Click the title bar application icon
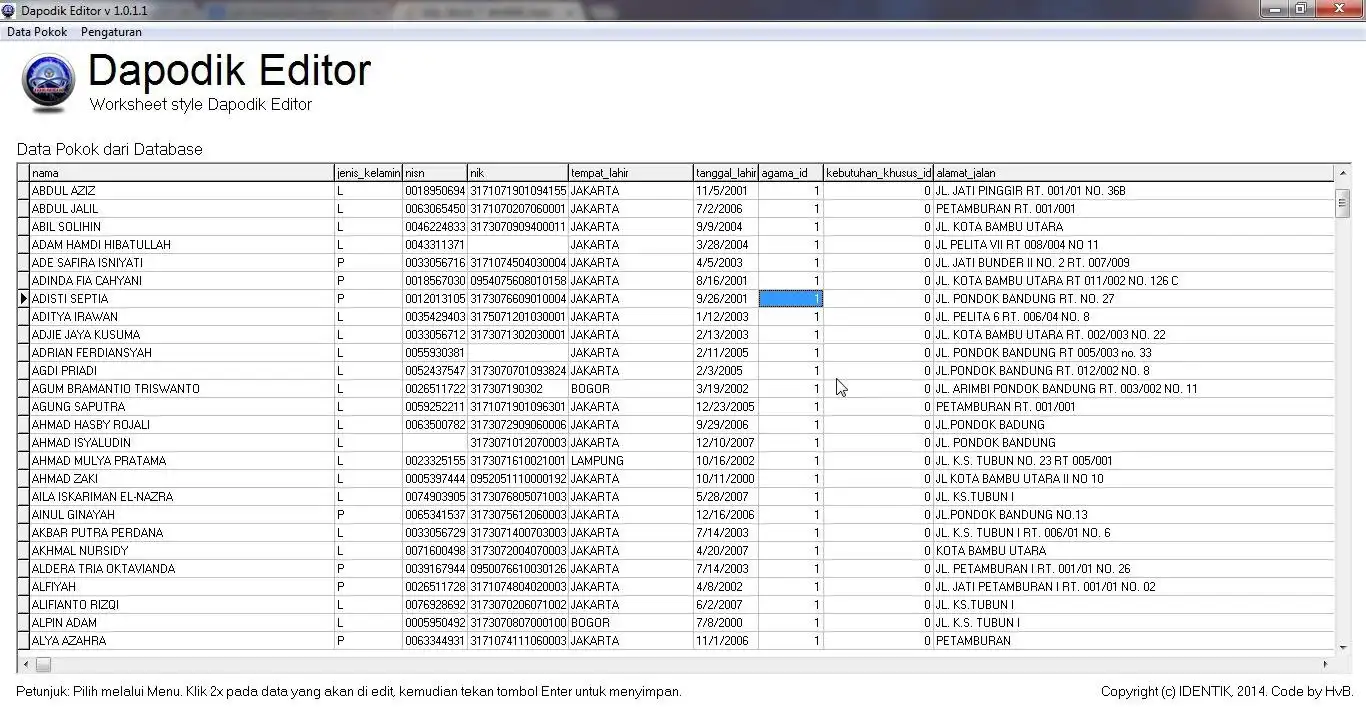This screenshot has height=728, width=1366. tap(9, 10)
